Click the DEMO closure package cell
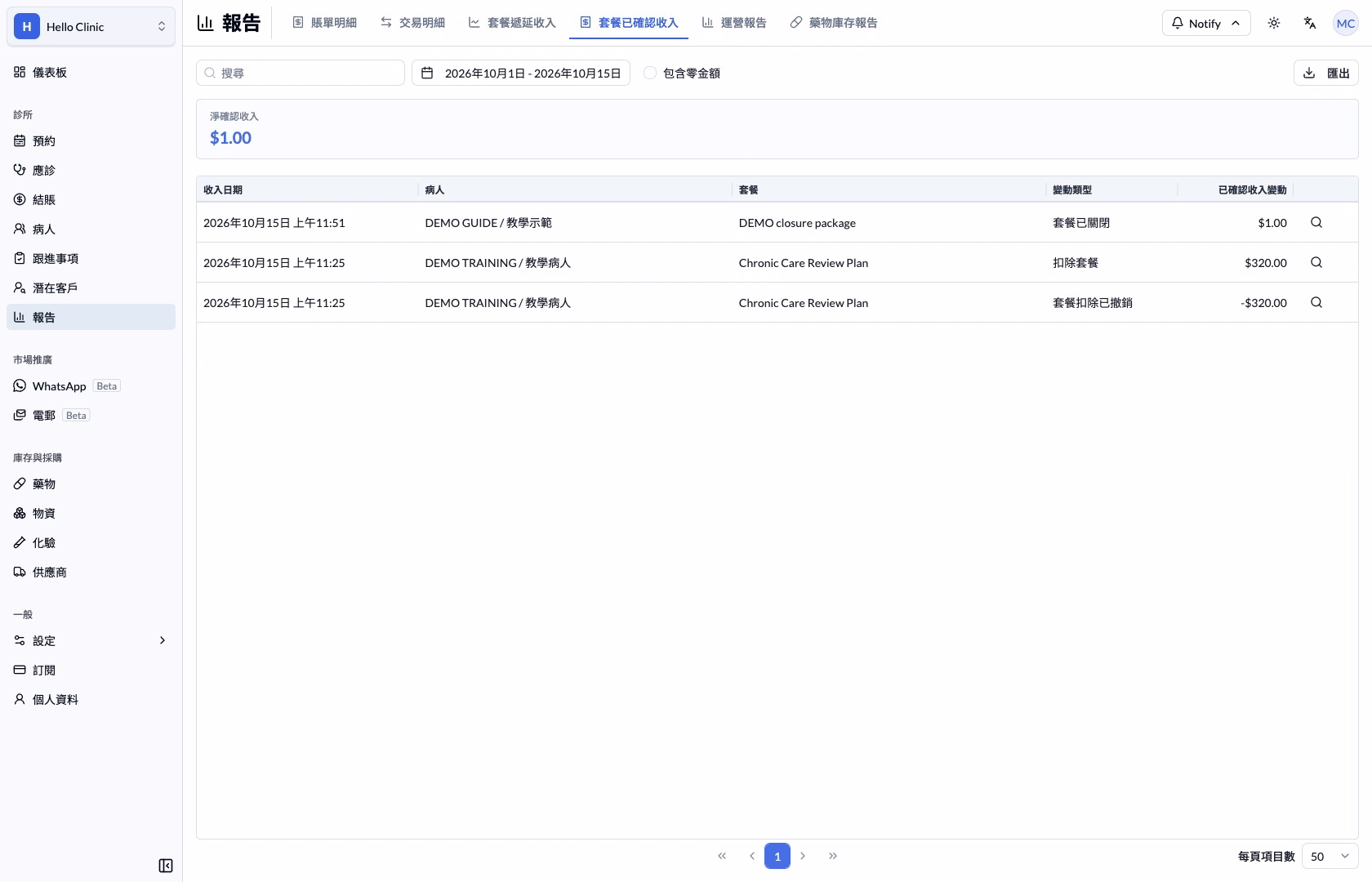Image resolution: width=1372 pixels, height=882 pixels. point(797,222)
